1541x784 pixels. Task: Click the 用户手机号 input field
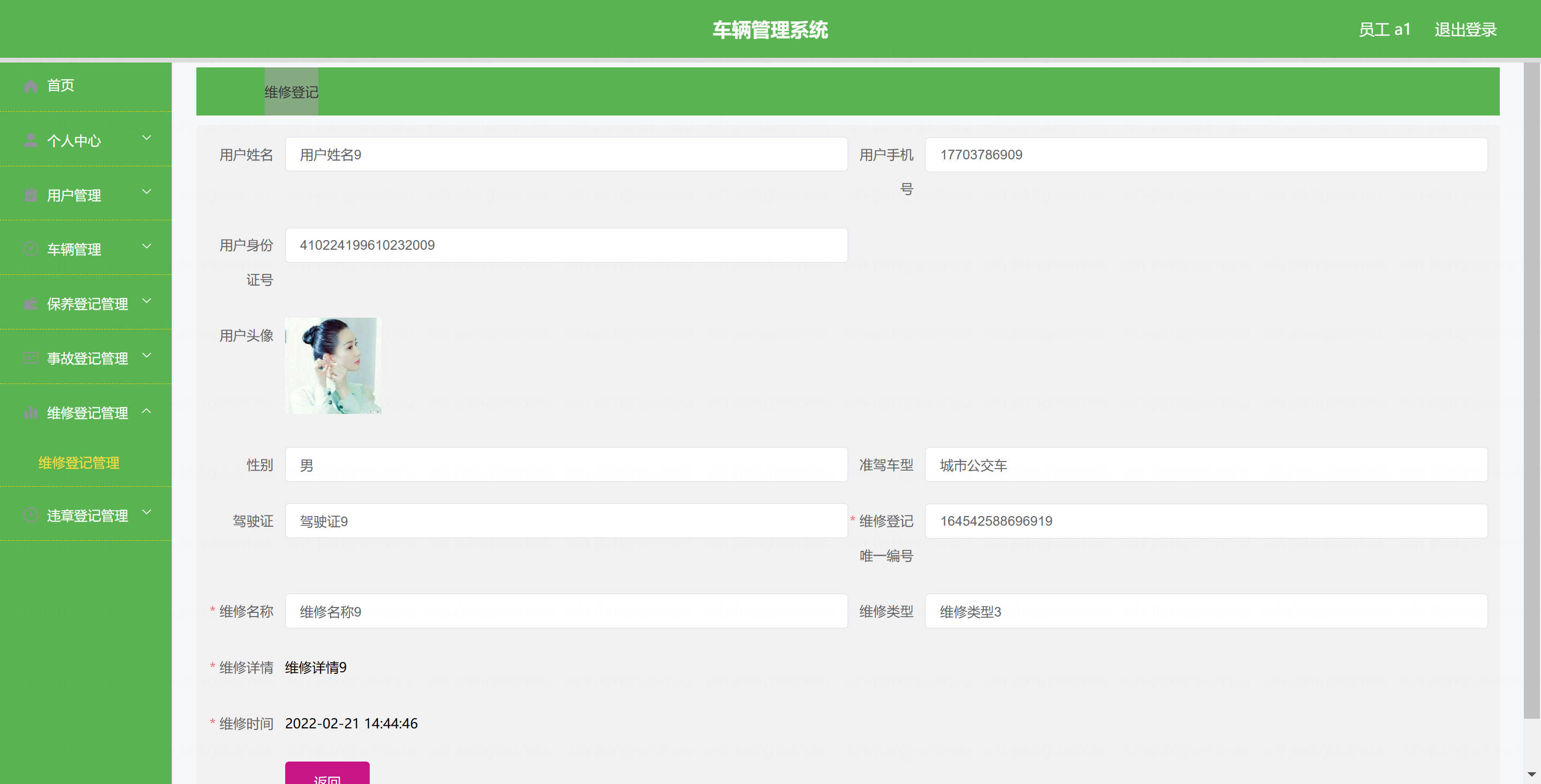1206,155
